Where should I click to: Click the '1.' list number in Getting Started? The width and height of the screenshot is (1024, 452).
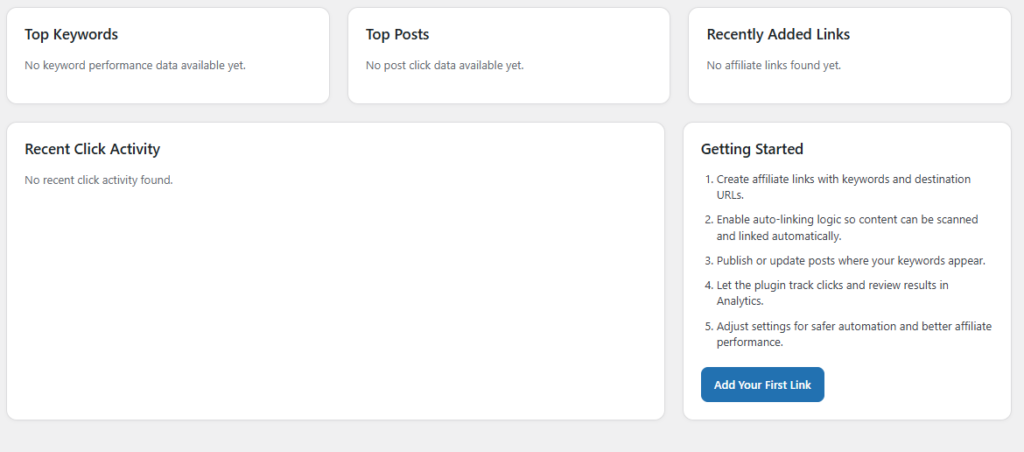(x=709, y=179)
